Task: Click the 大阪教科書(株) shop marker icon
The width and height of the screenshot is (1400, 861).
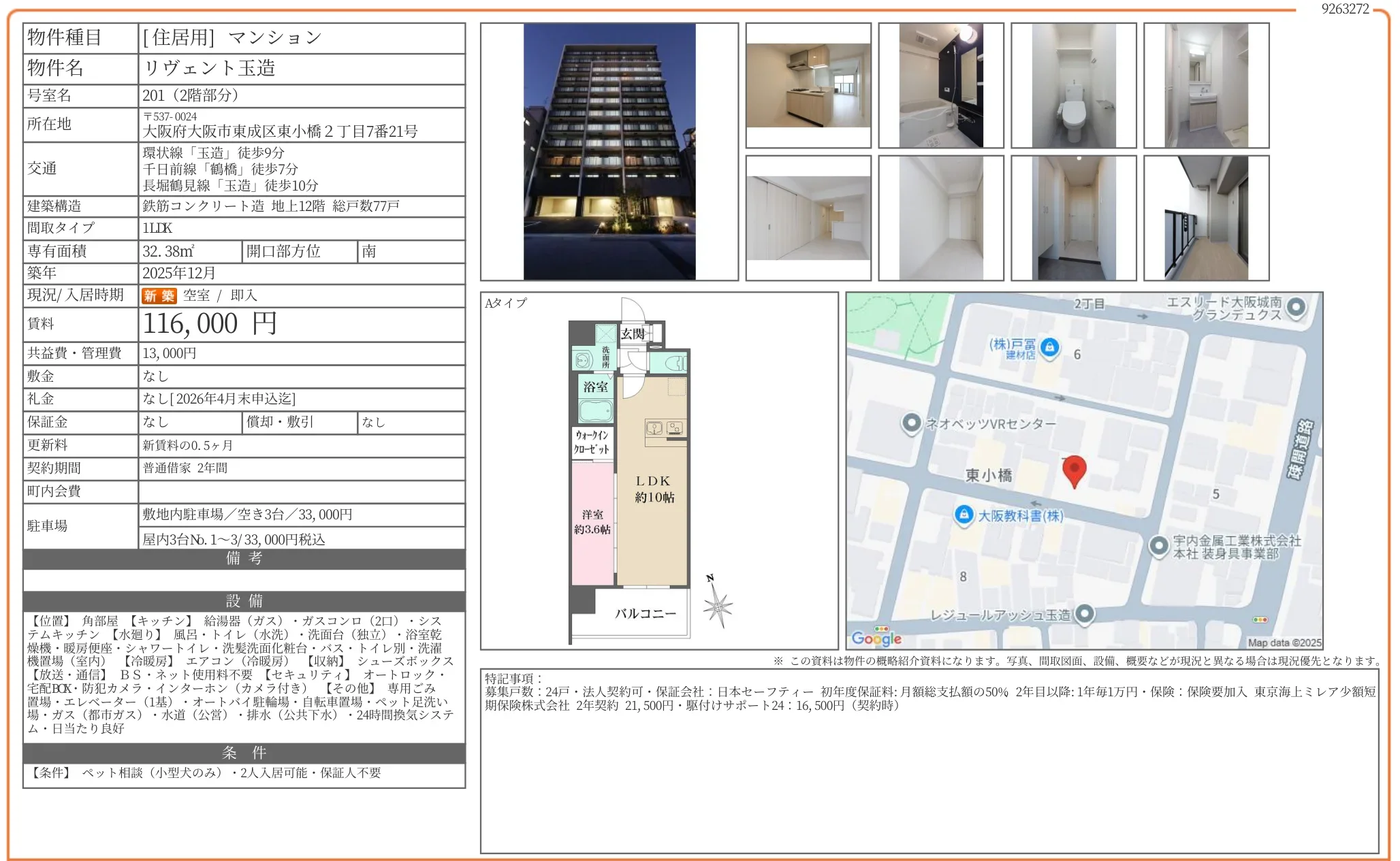Action: point(964,515)
